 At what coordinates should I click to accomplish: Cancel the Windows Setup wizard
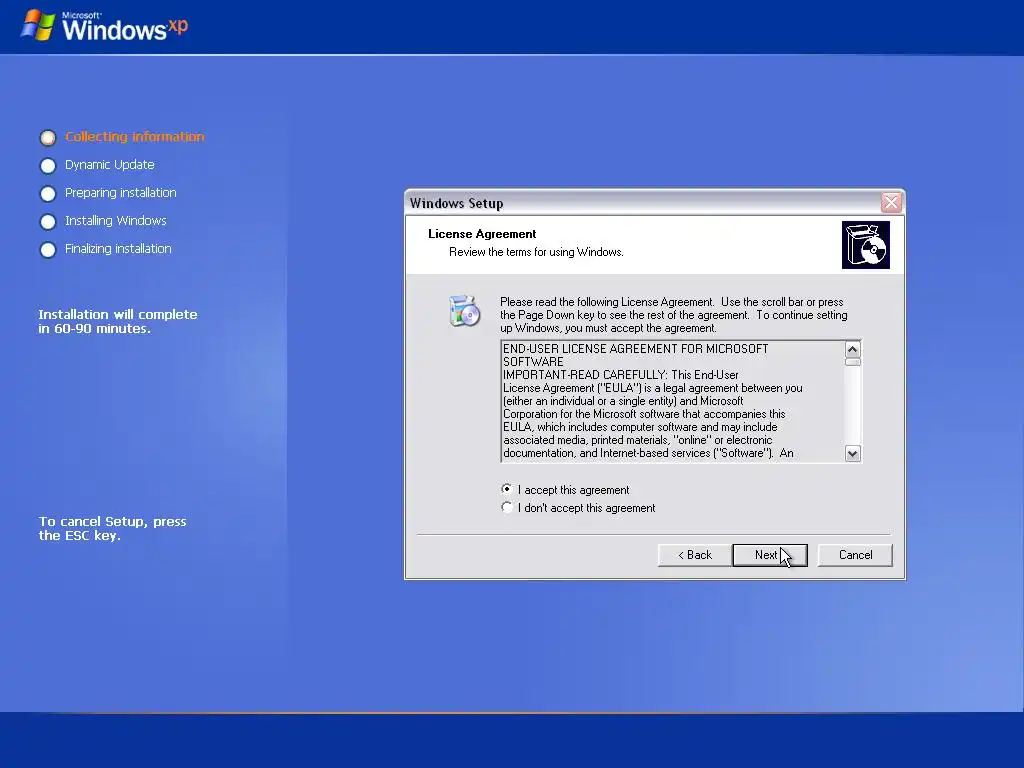click(855, 555)
